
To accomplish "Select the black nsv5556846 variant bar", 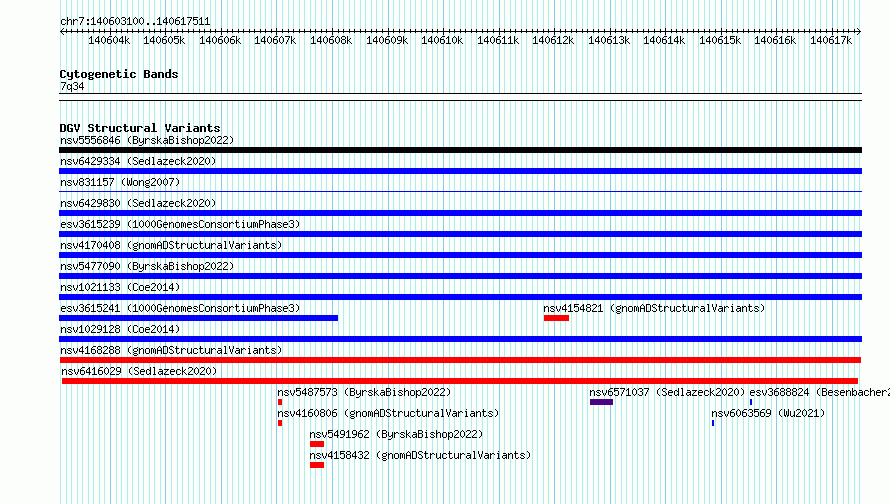I will [x=460, y=150].
